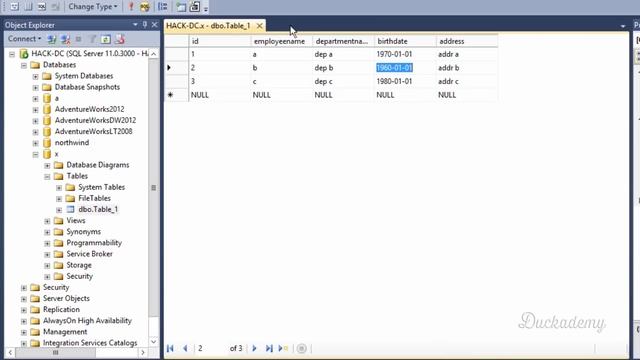640x360 pixels.
Task: Go to the first record
Action: tap(170, 349)
